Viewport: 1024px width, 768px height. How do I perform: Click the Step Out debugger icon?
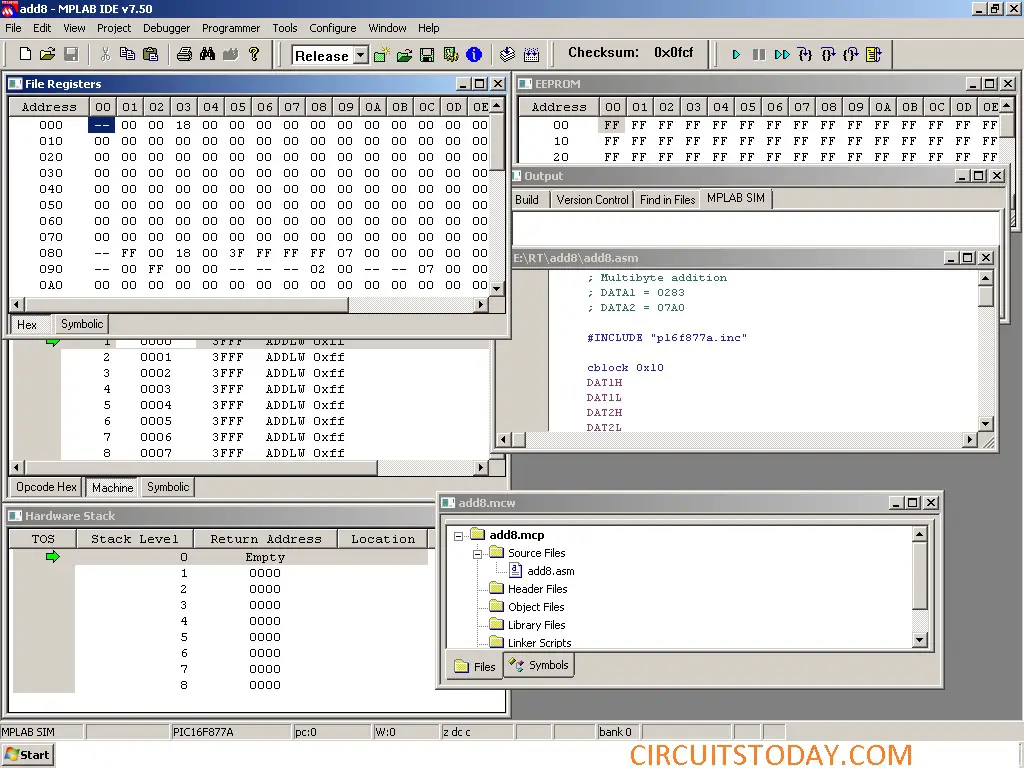pos(850,55)
